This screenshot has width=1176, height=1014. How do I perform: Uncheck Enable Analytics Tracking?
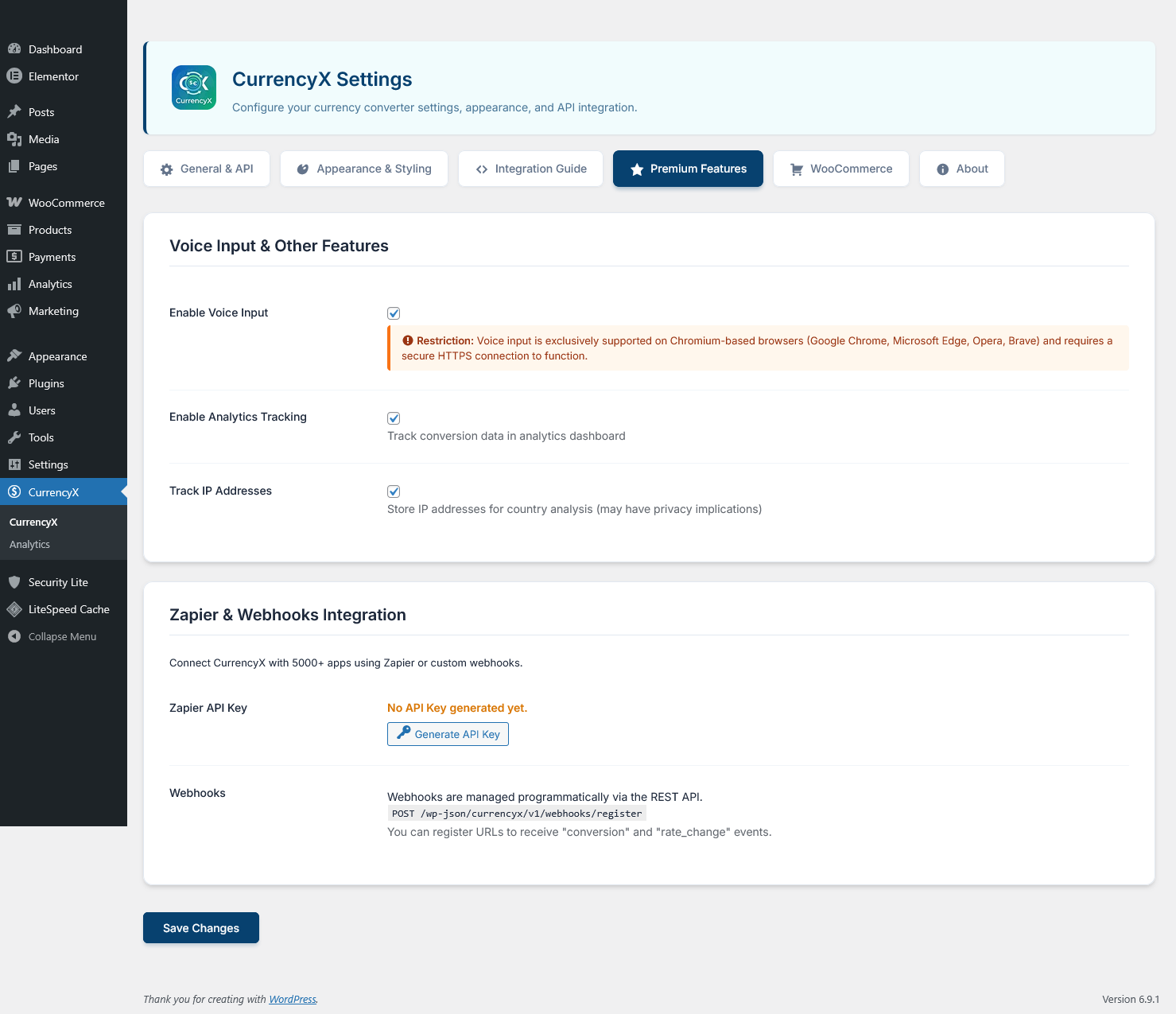coord(394,418)
